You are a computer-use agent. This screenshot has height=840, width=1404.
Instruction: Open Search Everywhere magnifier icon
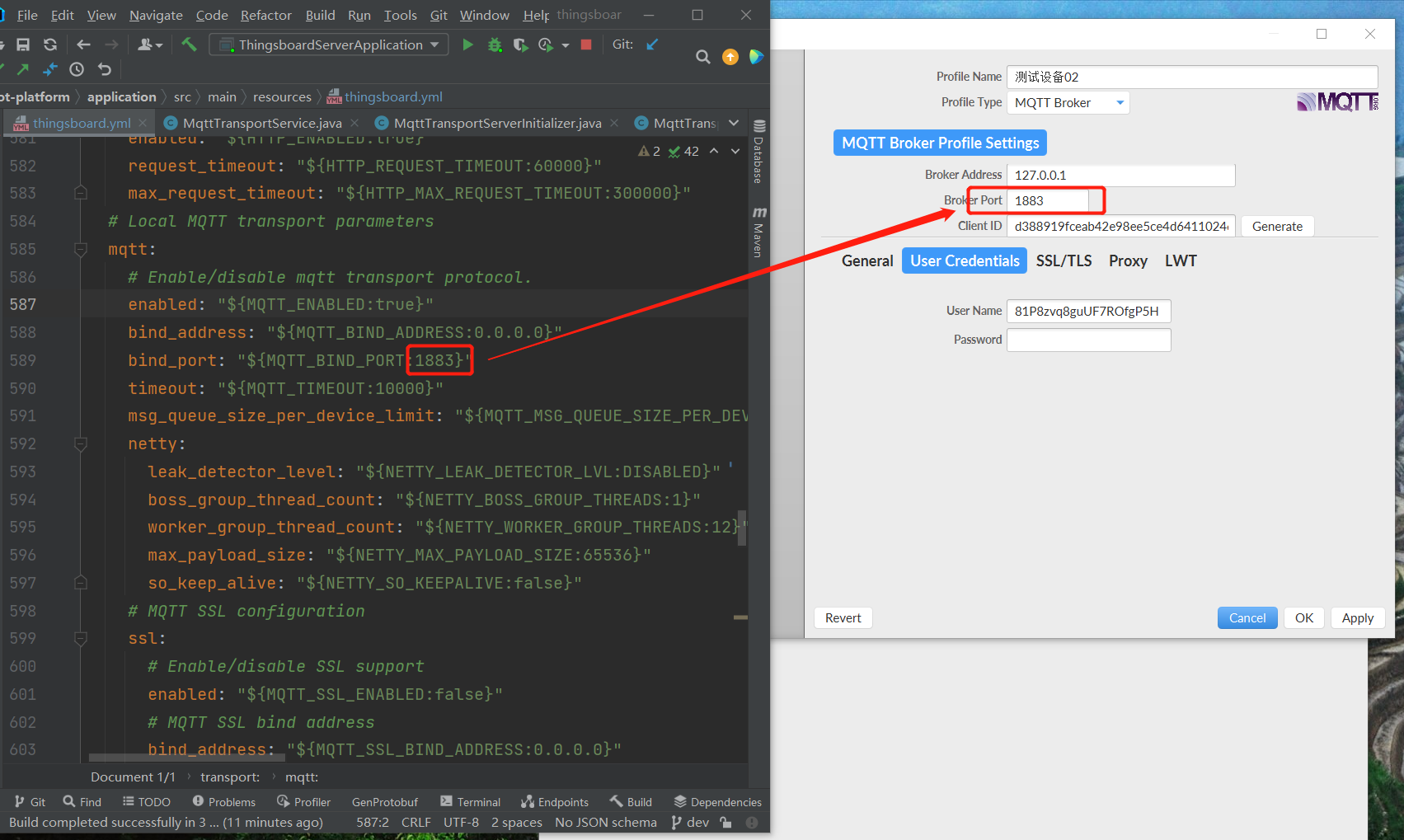(703, 57)
